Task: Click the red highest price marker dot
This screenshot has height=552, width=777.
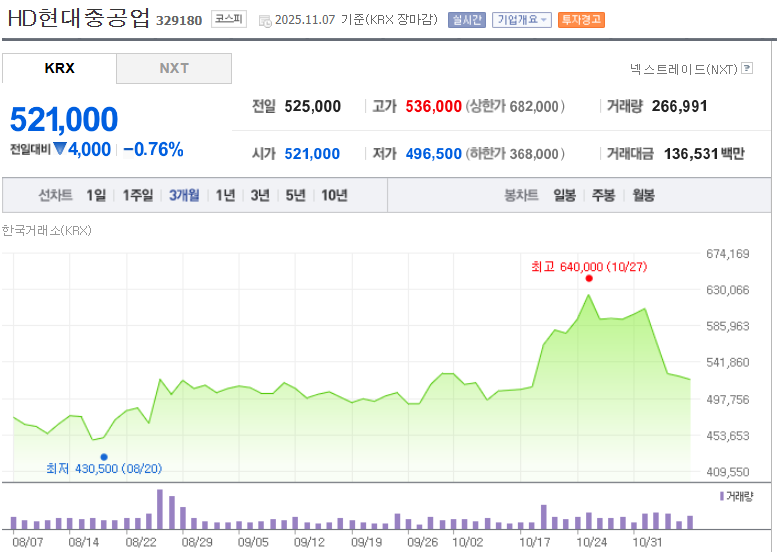Action: (589, 278)
